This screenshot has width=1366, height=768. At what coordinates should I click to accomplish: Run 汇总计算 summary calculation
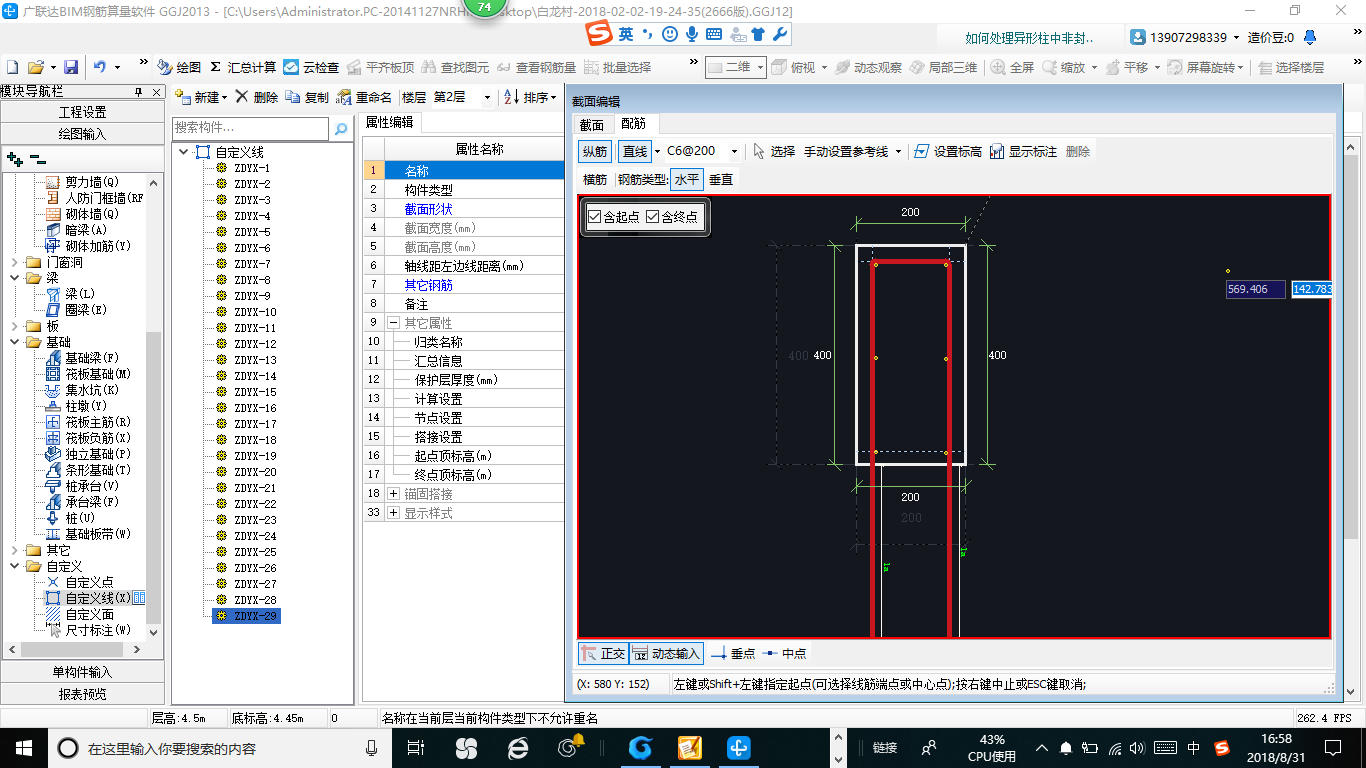pos(243,67)
